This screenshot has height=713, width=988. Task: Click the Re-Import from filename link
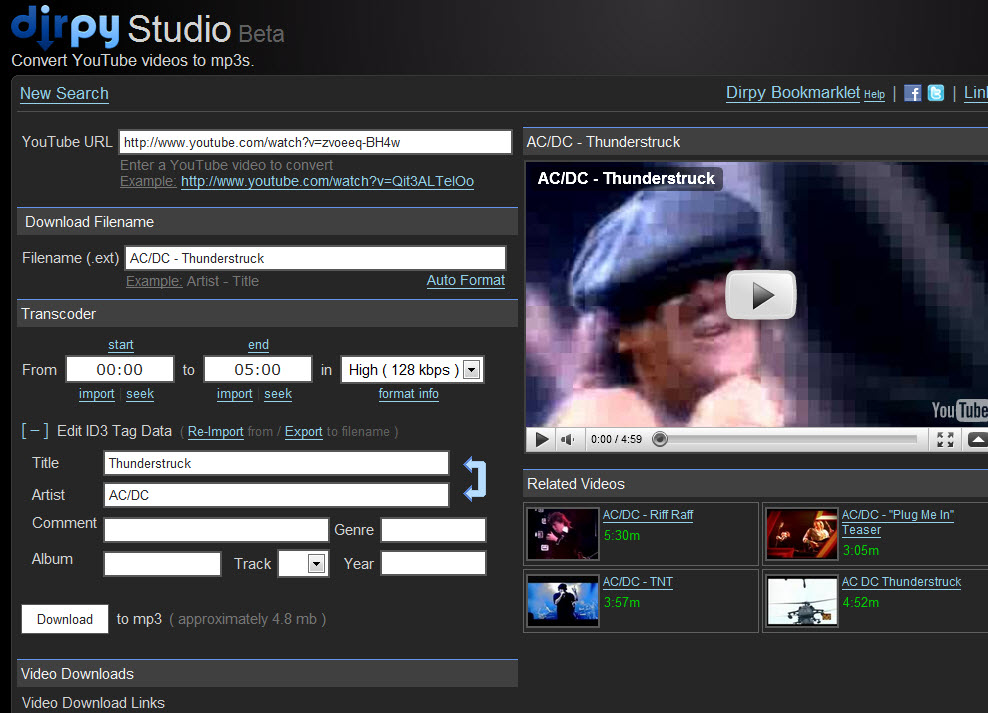pos(215,431)
